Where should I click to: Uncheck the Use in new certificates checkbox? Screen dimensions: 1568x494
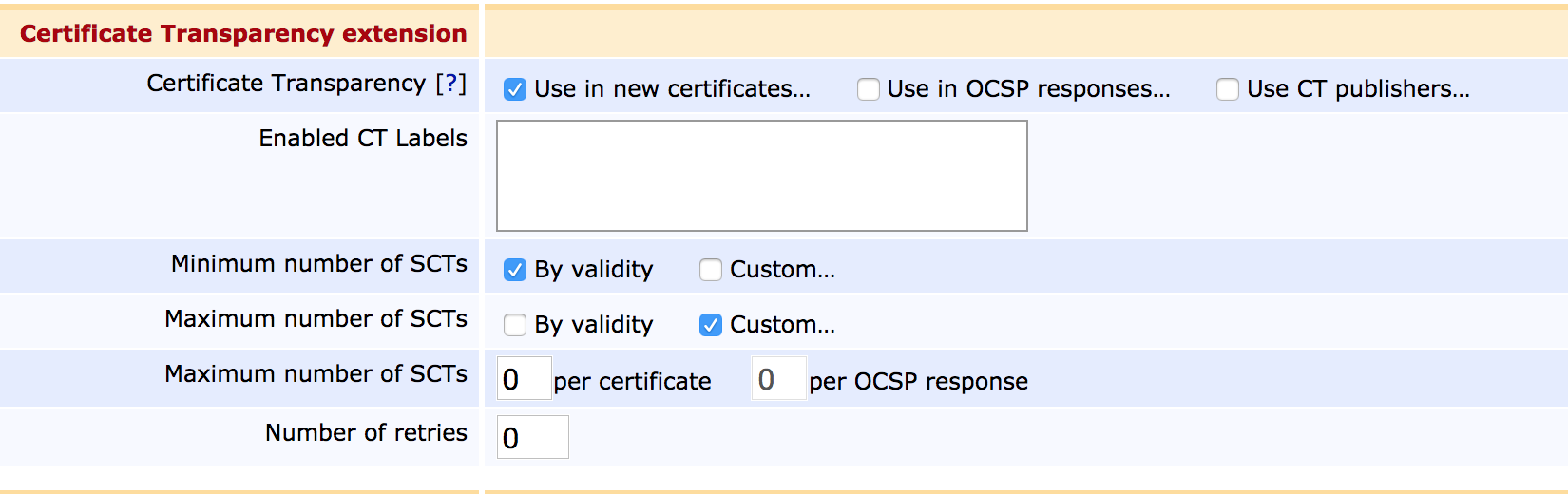click(515, 89)
